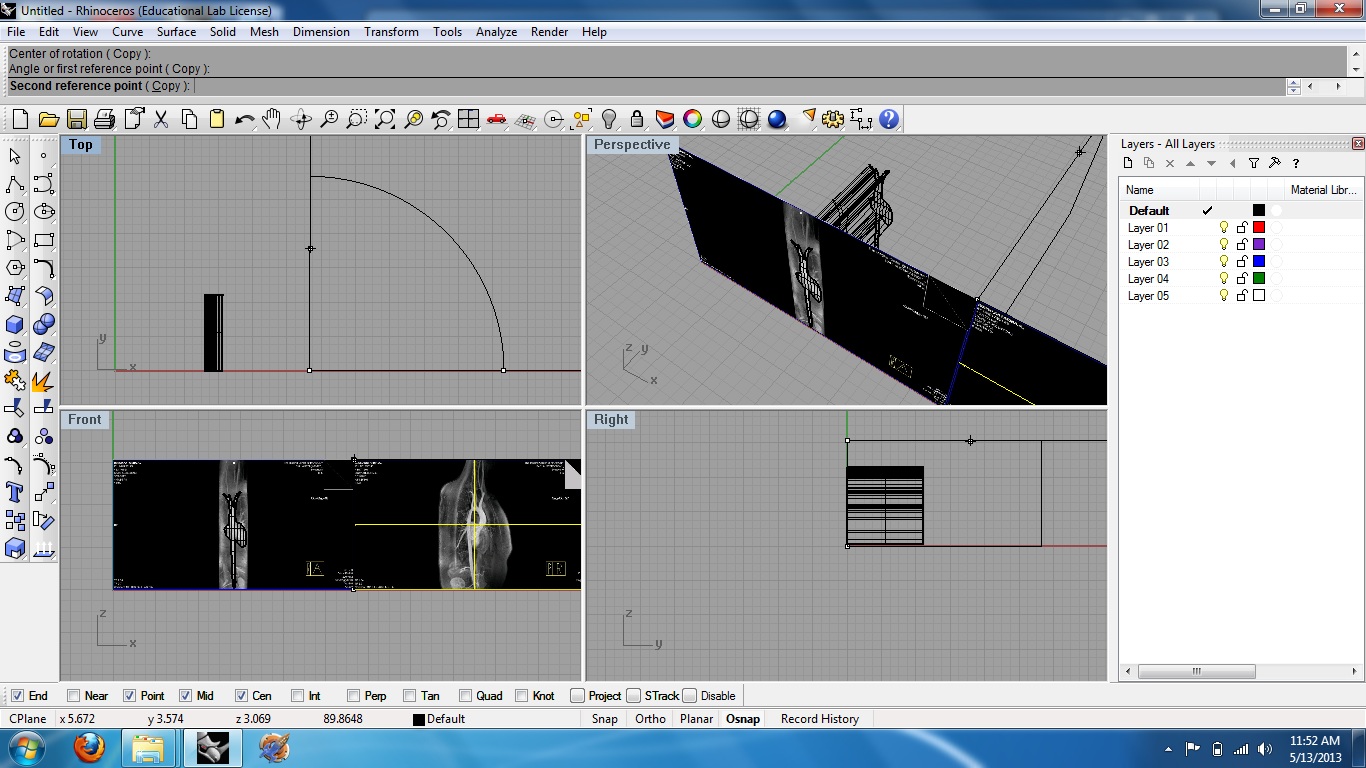Turn off Layer 01 visibility light bulb

coord(1224,228)
